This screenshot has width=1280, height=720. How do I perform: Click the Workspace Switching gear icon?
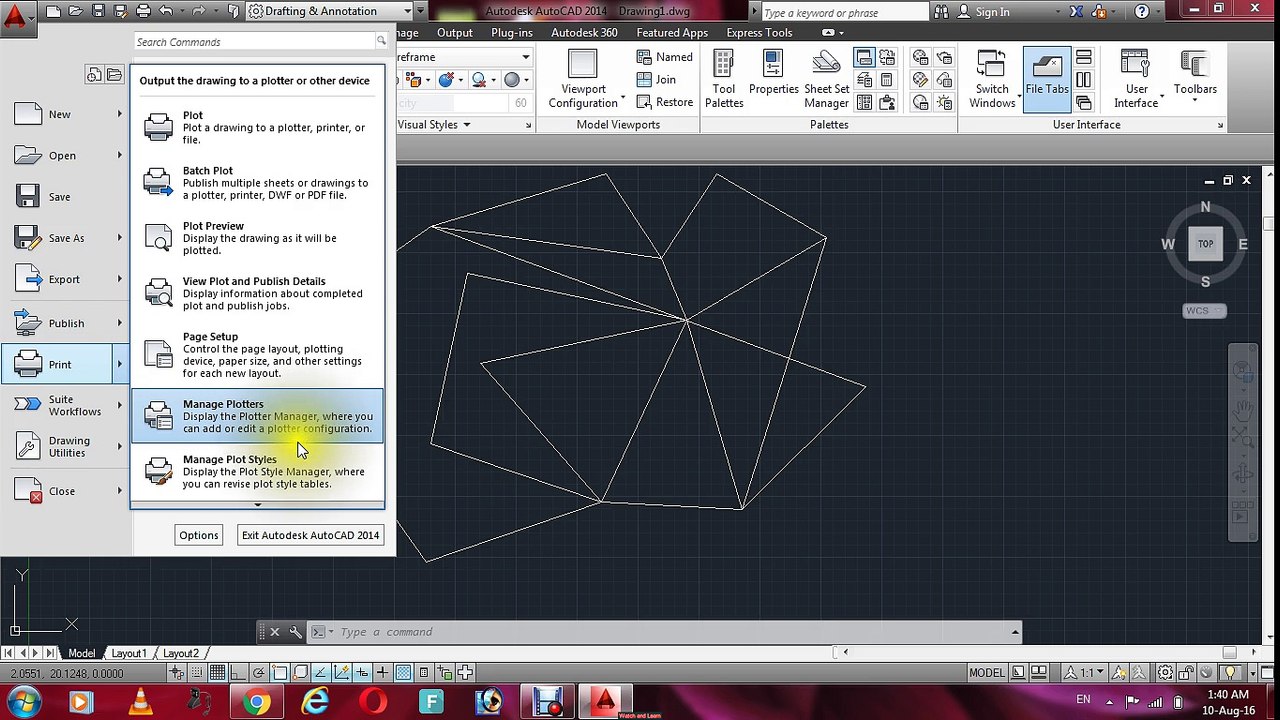1165,673
